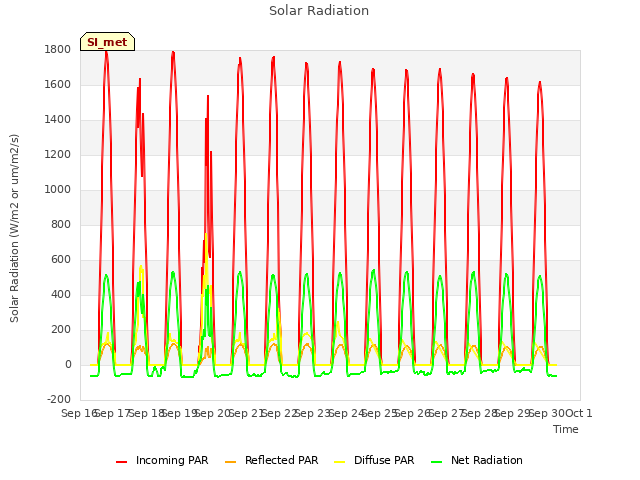Click the Sep 16 x-axis tick label
The image size is (640, 480).
(x=79, y=413)
